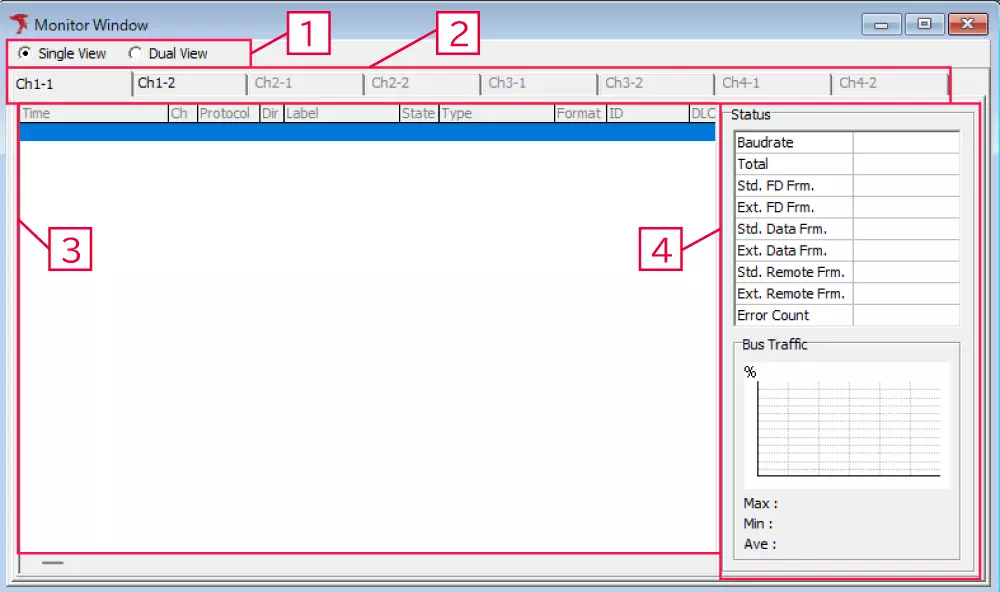Minimize the Monitor Window

point(881,25)
